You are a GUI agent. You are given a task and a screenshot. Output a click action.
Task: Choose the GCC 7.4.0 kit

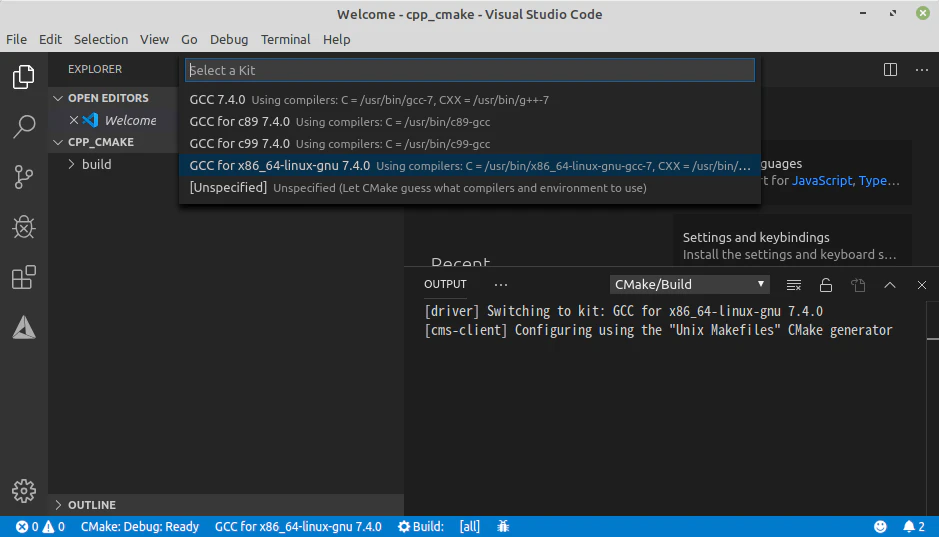point(470,100)
